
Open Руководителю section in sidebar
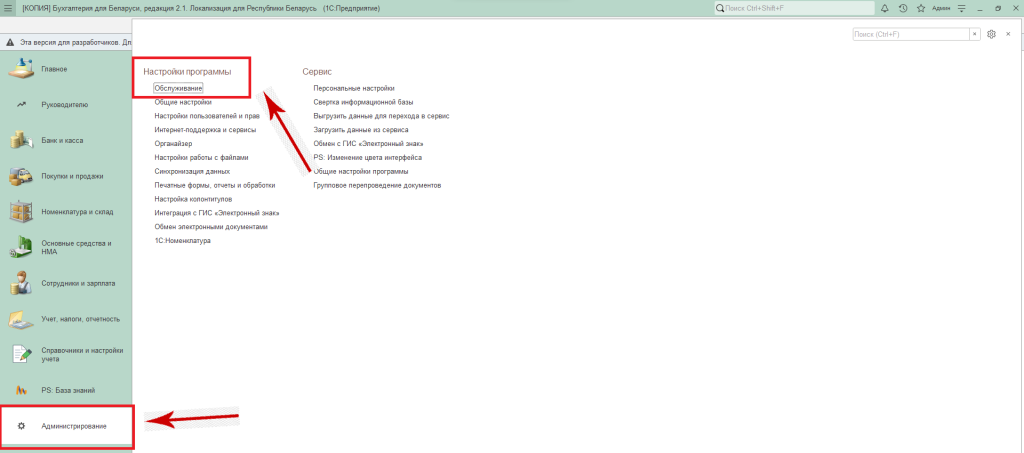coord(64,104)
